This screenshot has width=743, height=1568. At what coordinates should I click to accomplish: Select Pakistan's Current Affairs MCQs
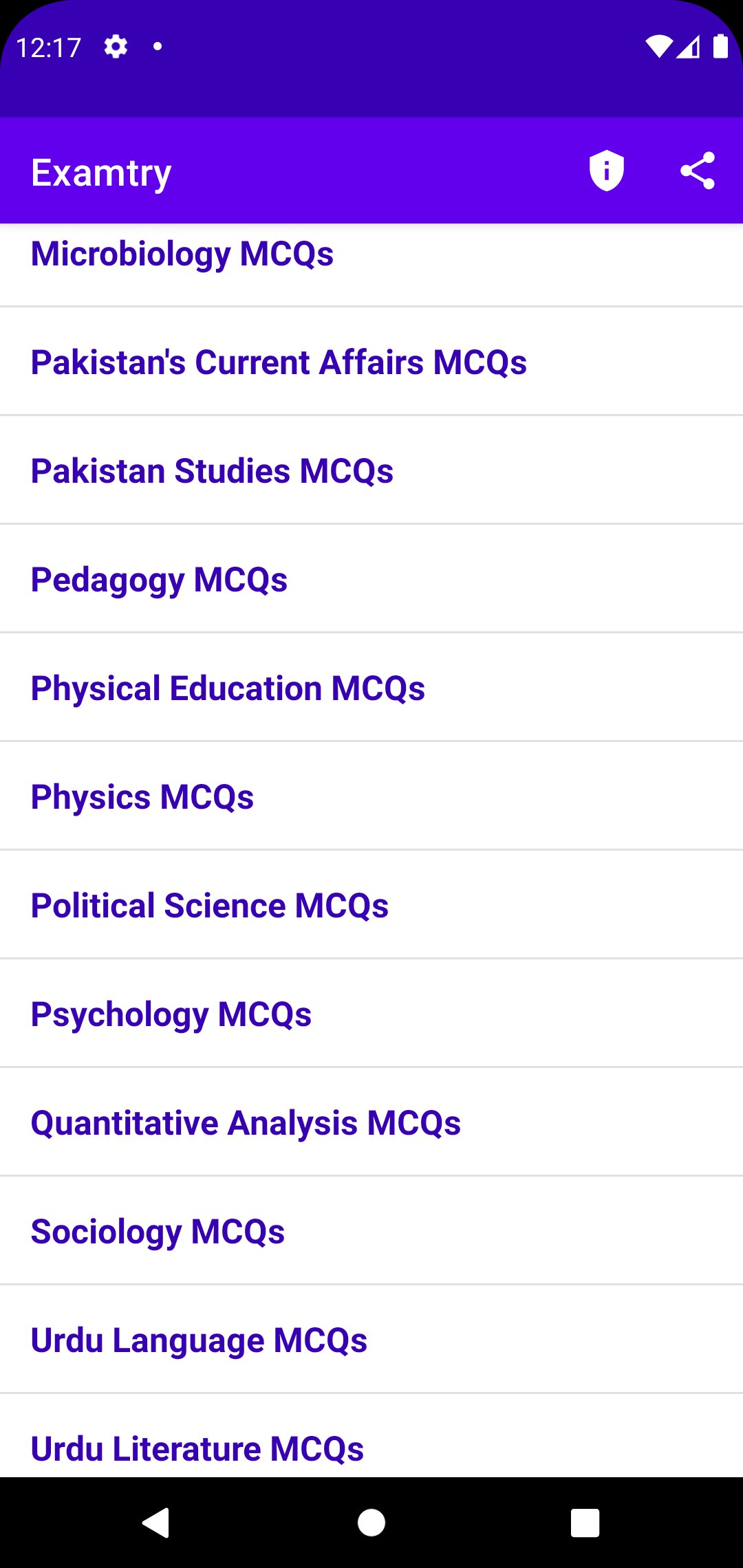279,362
